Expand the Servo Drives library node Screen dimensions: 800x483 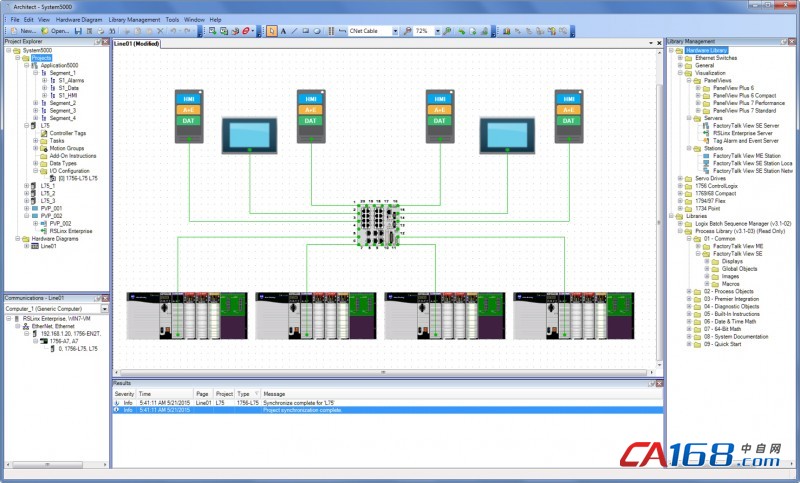coord(679,178)
